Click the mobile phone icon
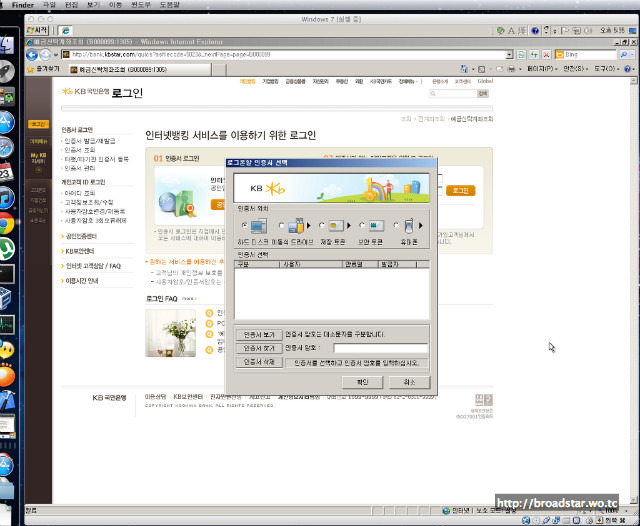The height and width of the screenshot is (526, 640). (x=409, y=226)
